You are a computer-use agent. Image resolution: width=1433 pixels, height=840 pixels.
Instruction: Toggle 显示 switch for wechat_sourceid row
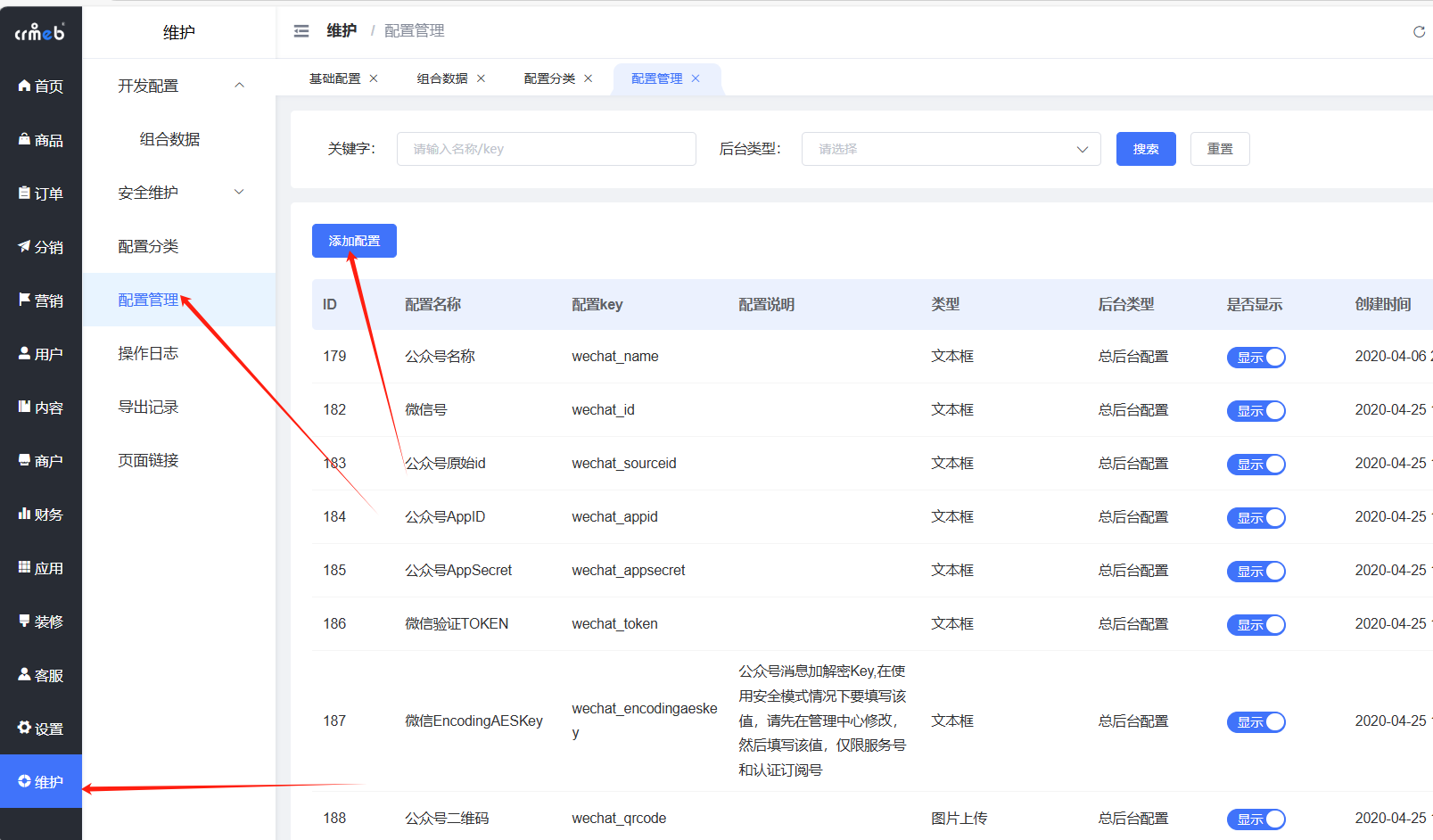pyautogui.click(x=1256, y=465)
